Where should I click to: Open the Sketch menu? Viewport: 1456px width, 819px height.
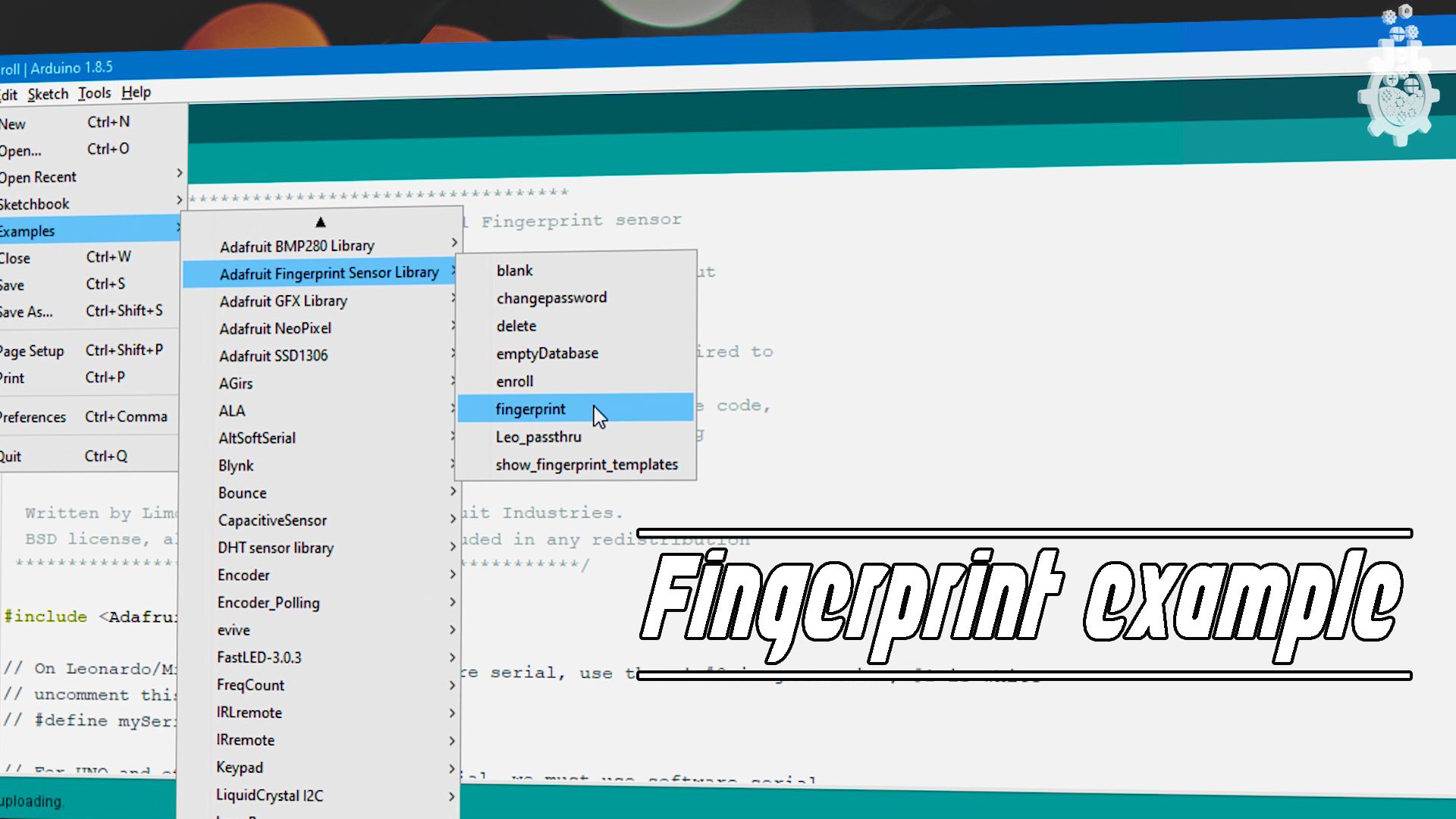click(x=48, y=93)
